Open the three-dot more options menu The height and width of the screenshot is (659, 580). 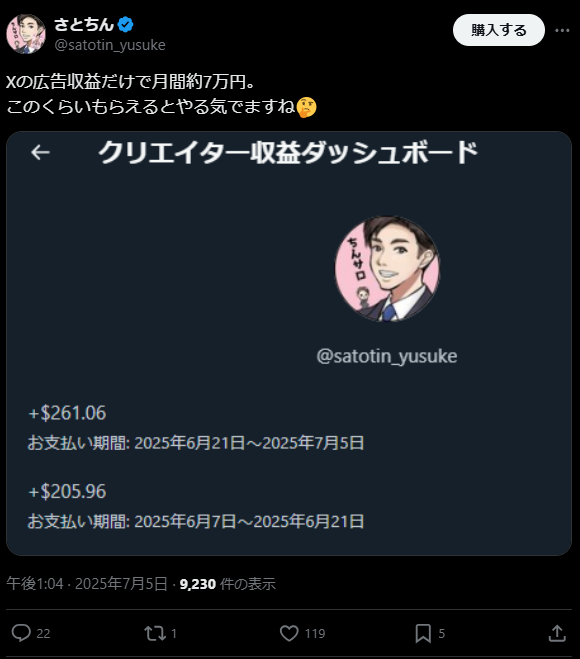tap(562, 30)
